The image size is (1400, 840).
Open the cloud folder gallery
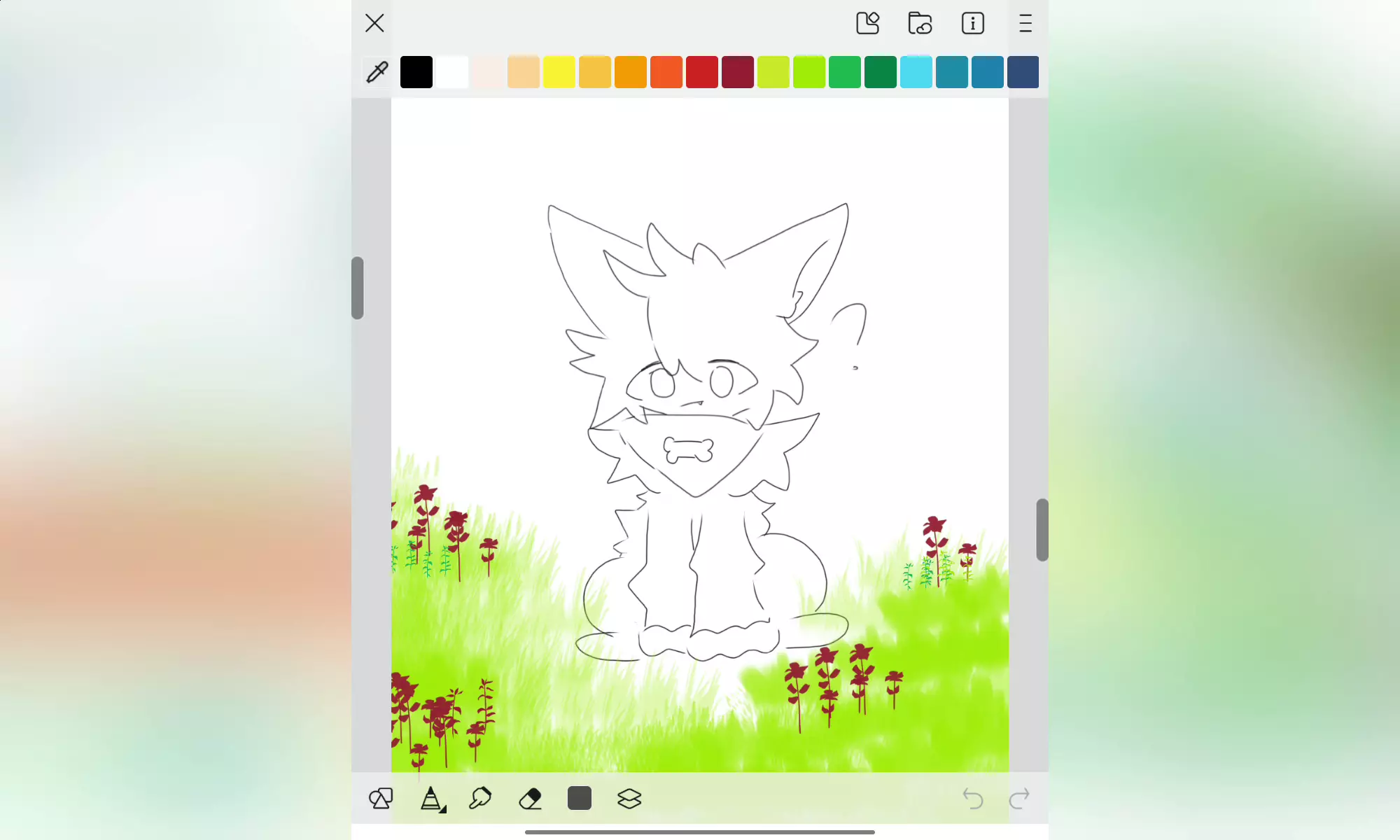pyautogui.click(x=920, y=23)
